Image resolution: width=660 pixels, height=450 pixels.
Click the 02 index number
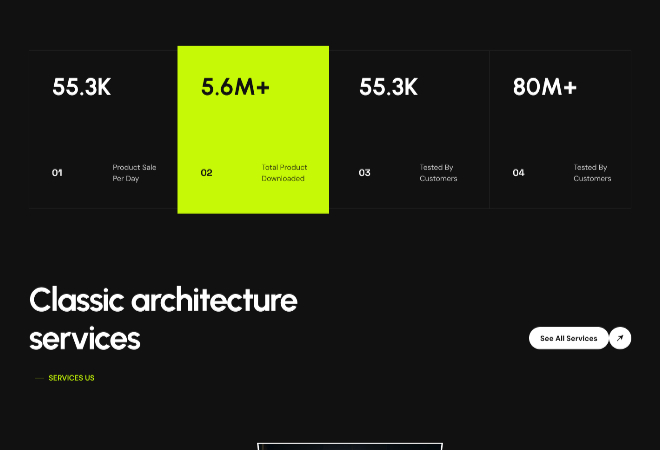click(x=207, y=173)
